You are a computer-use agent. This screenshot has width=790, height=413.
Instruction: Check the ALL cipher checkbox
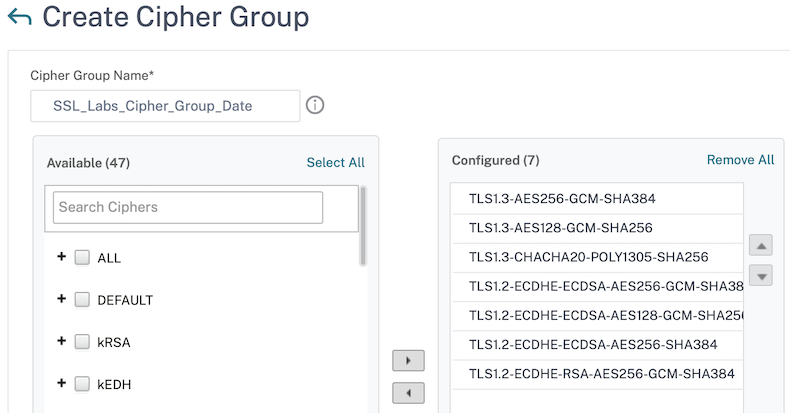[x=82, y=258]
